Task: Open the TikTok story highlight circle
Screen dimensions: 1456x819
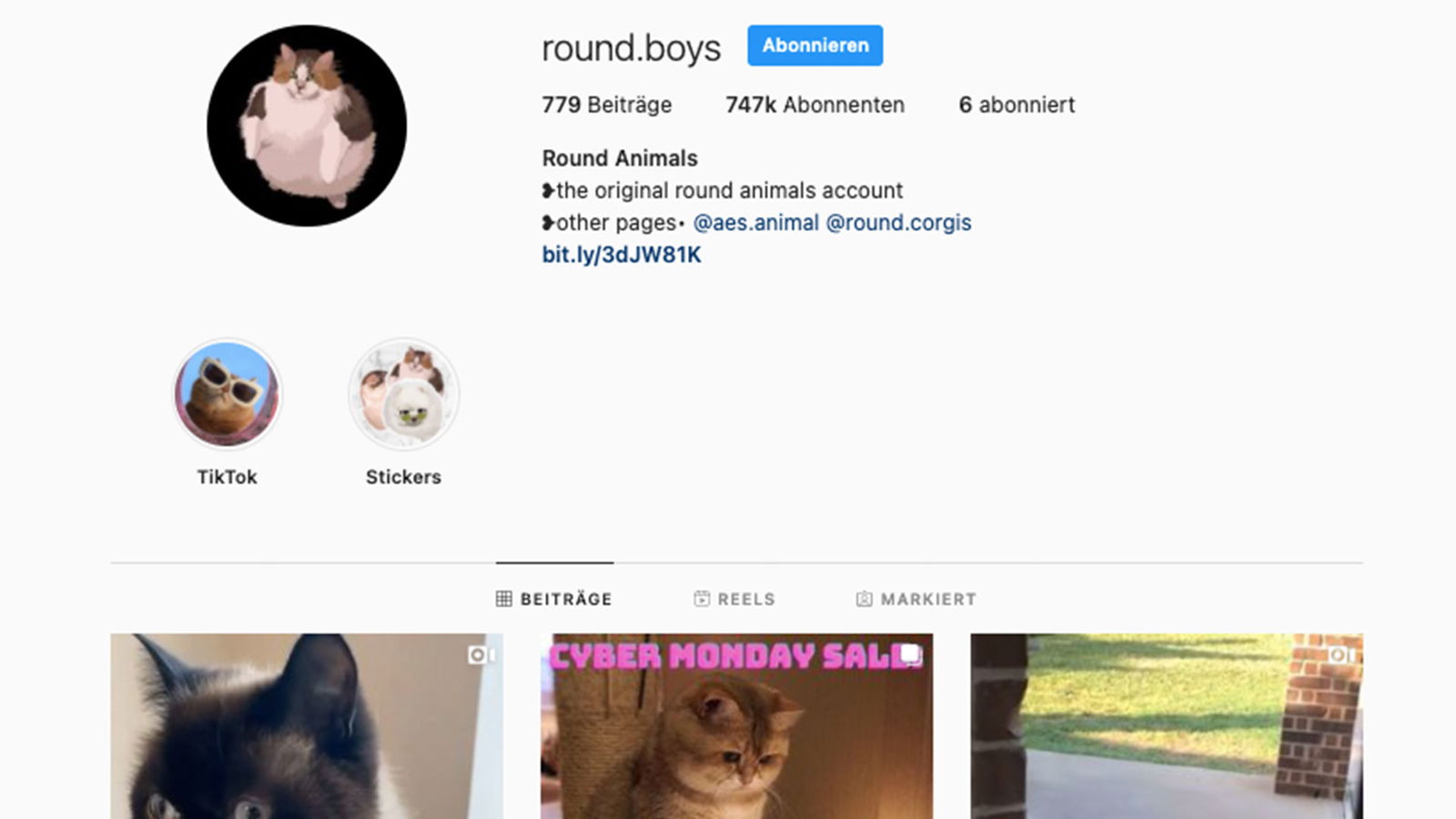Action: [x=227, y=394]
